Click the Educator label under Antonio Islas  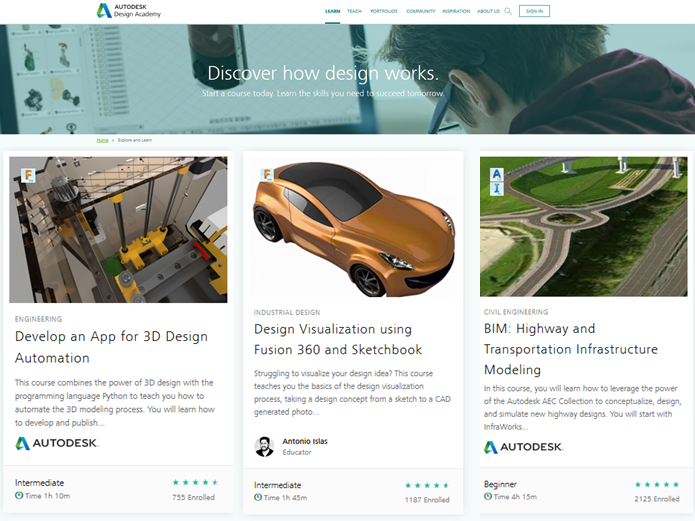tap(297, 452)
